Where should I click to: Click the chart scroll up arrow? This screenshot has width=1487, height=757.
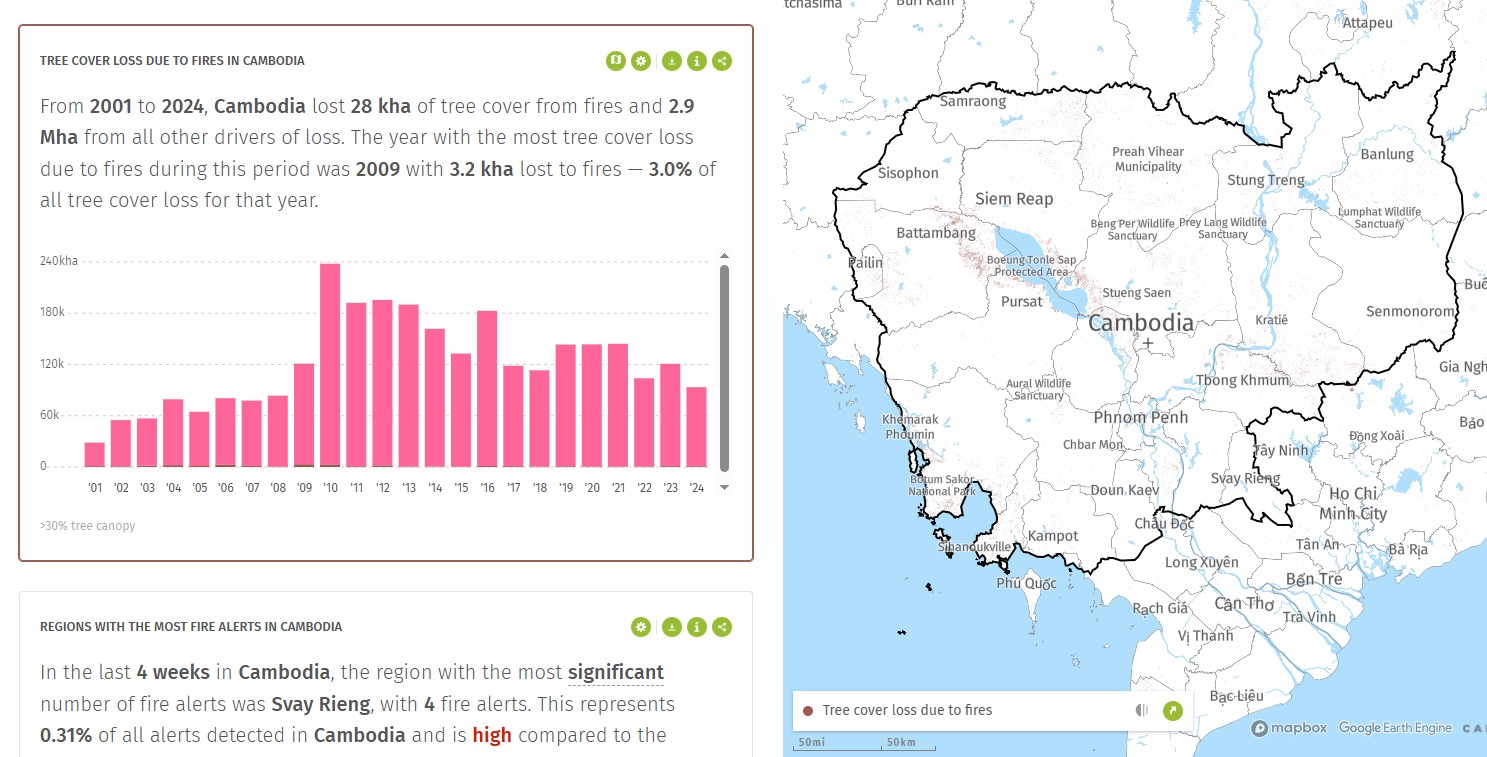pos(724,257)
